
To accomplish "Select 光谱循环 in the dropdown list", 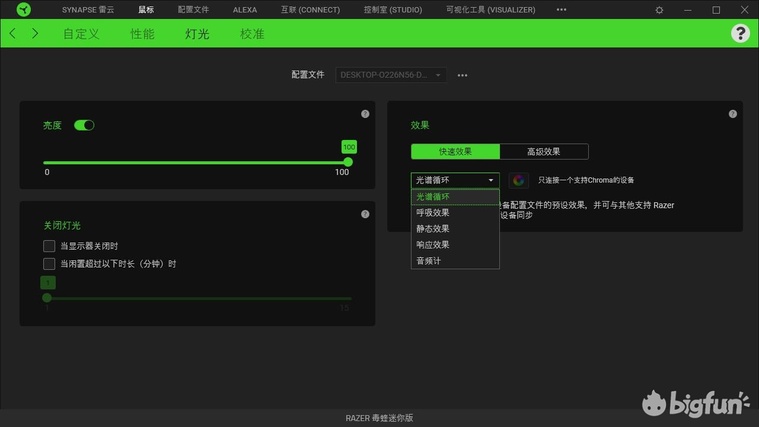I will [x=455, y=197].
